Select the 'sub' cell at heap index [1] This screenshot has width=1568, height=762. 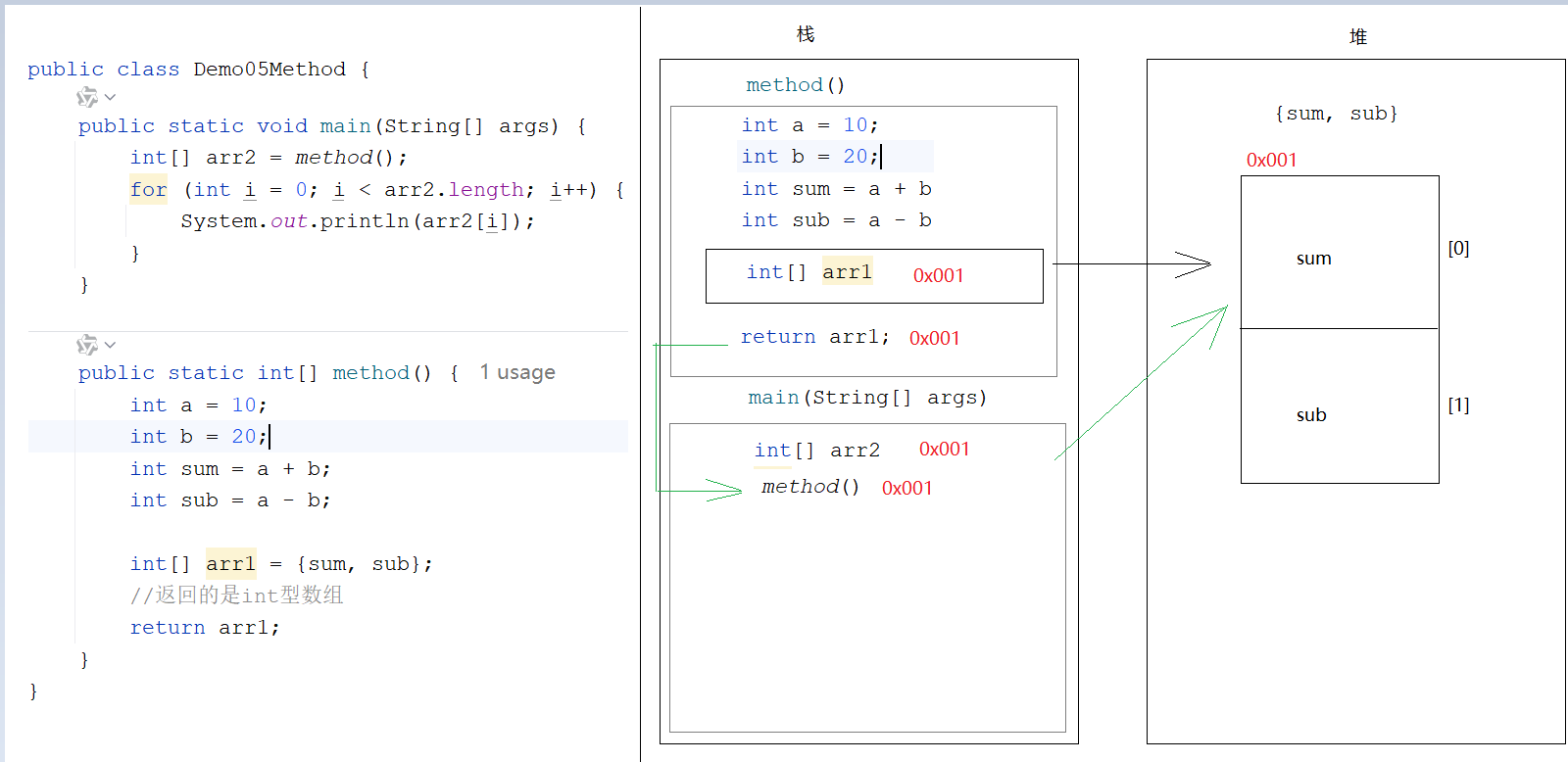coord(1311,415)
